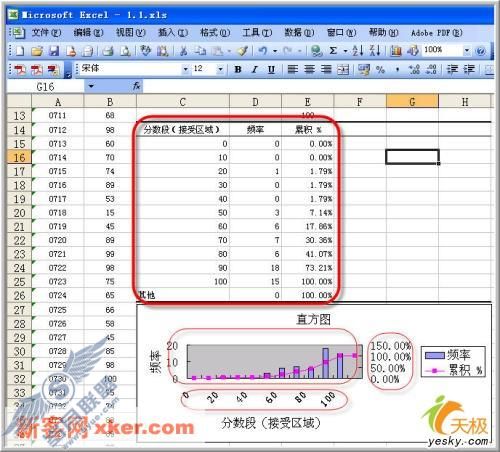
Task: Click the formula bar input field
Action: (x=317, y=87)
